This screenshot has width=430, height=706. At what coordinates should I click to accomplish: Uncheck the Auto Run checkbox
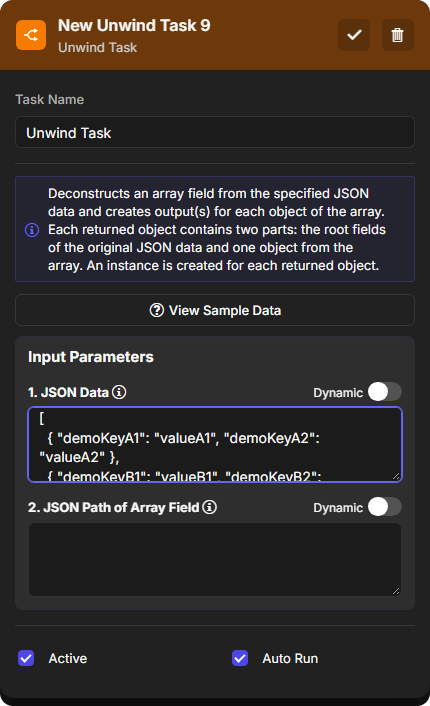coord(240,658)
